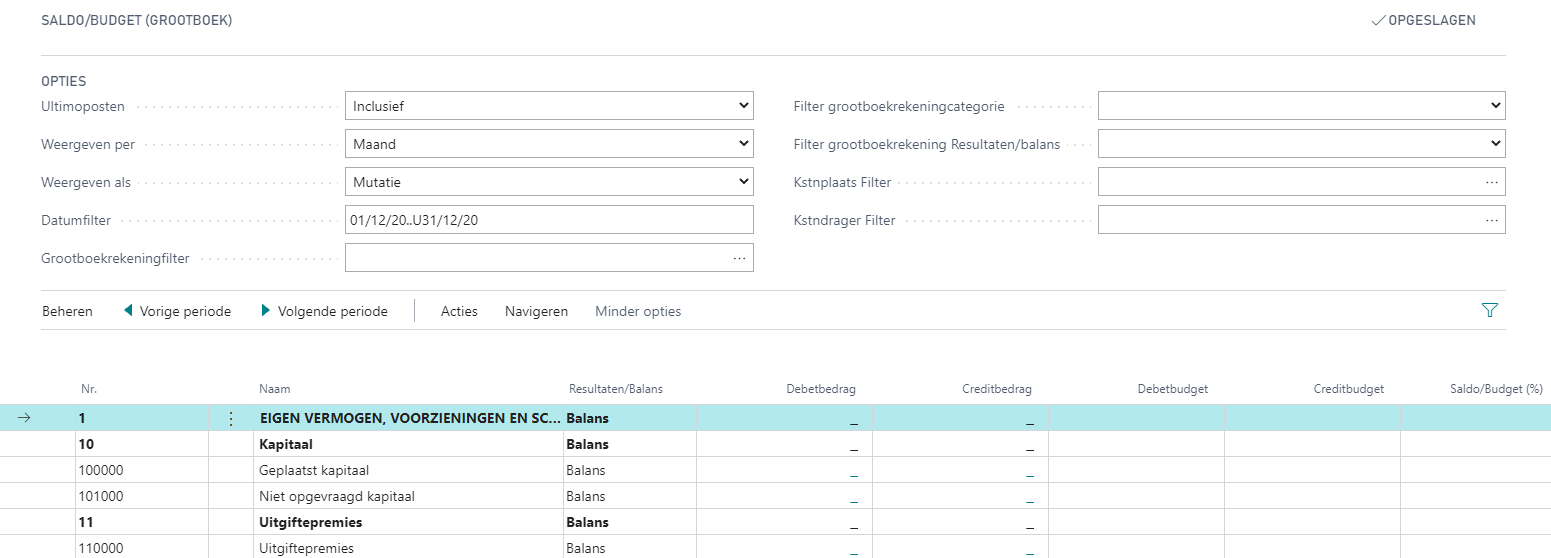Open the Acties menu
Viewport: 1551px width, 558px height.
pyautogui.click(x=459, y=311)
